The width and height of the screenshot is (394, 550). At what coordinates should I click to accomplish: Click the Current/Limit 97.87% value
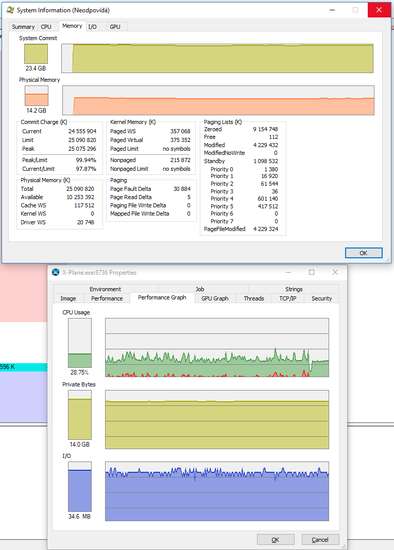(86, 169)
